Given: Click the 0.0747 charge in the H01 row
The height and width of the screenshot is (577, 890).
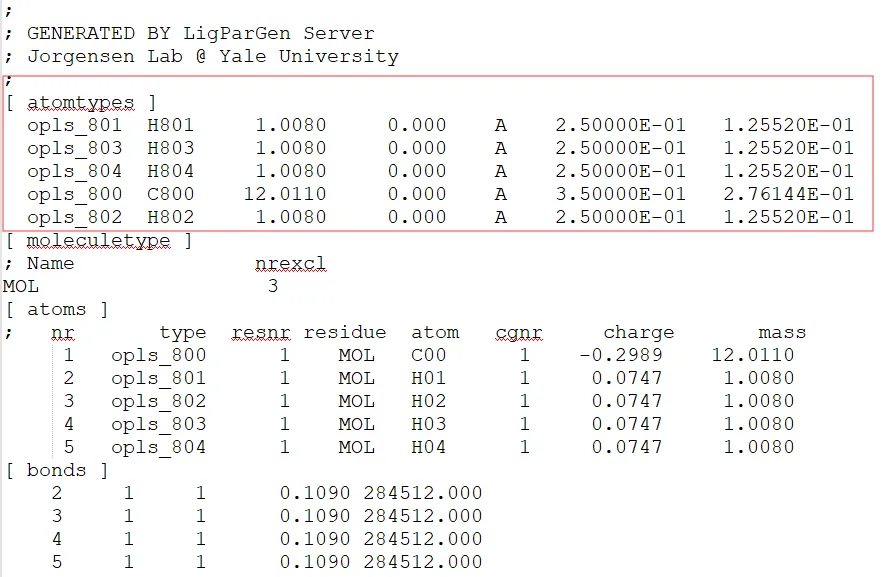Looking at the screenshot, I should pyautogui.click(x=627, y=378).
